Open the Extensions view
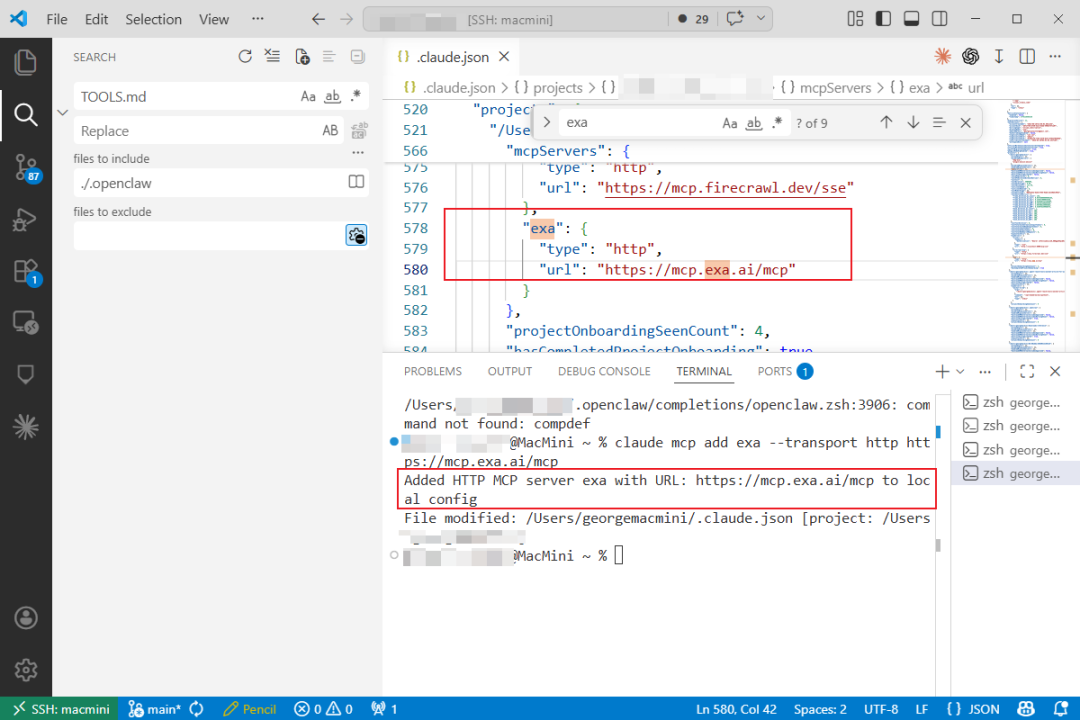Viewport: 1080px width, 720px height. 25,271
